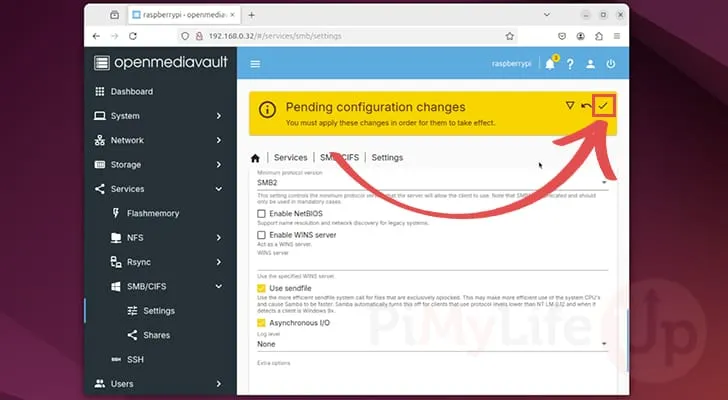Apply pending changes with checkmark
This screenshot has width=728, height=400.
603,106
